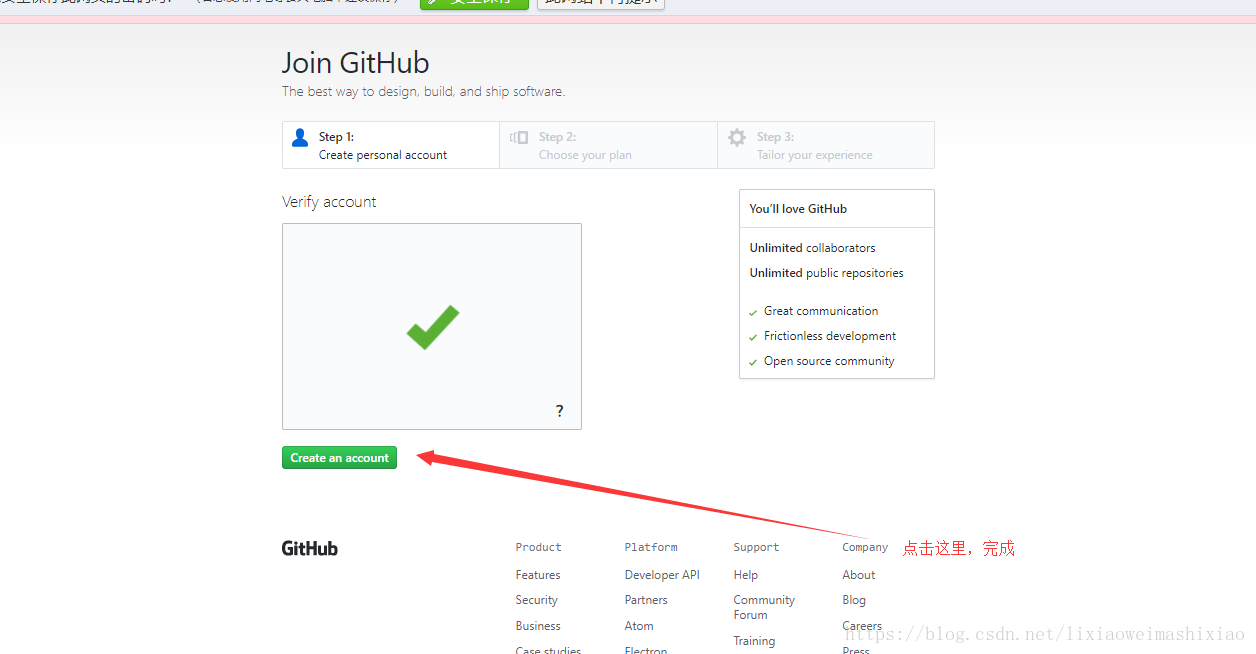Click the Step 1 person icon
Image resolution: width=1256 pixels, height=654 pixels.
click(x=299, y=138)
